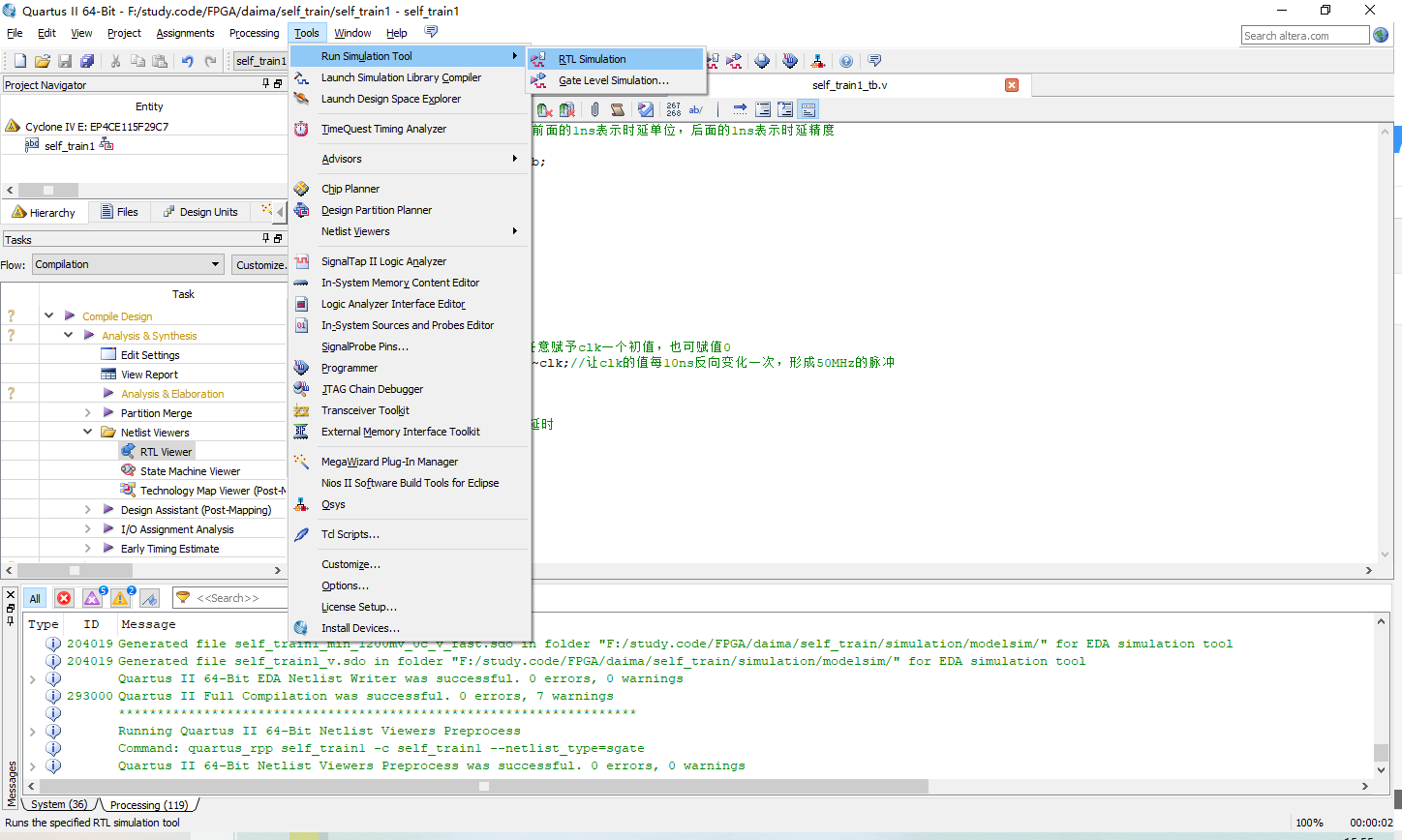The height and width of the screenshot is (840, 1402).
Task: Click the Open folder toolbar icon
Action: click(42, 61)
